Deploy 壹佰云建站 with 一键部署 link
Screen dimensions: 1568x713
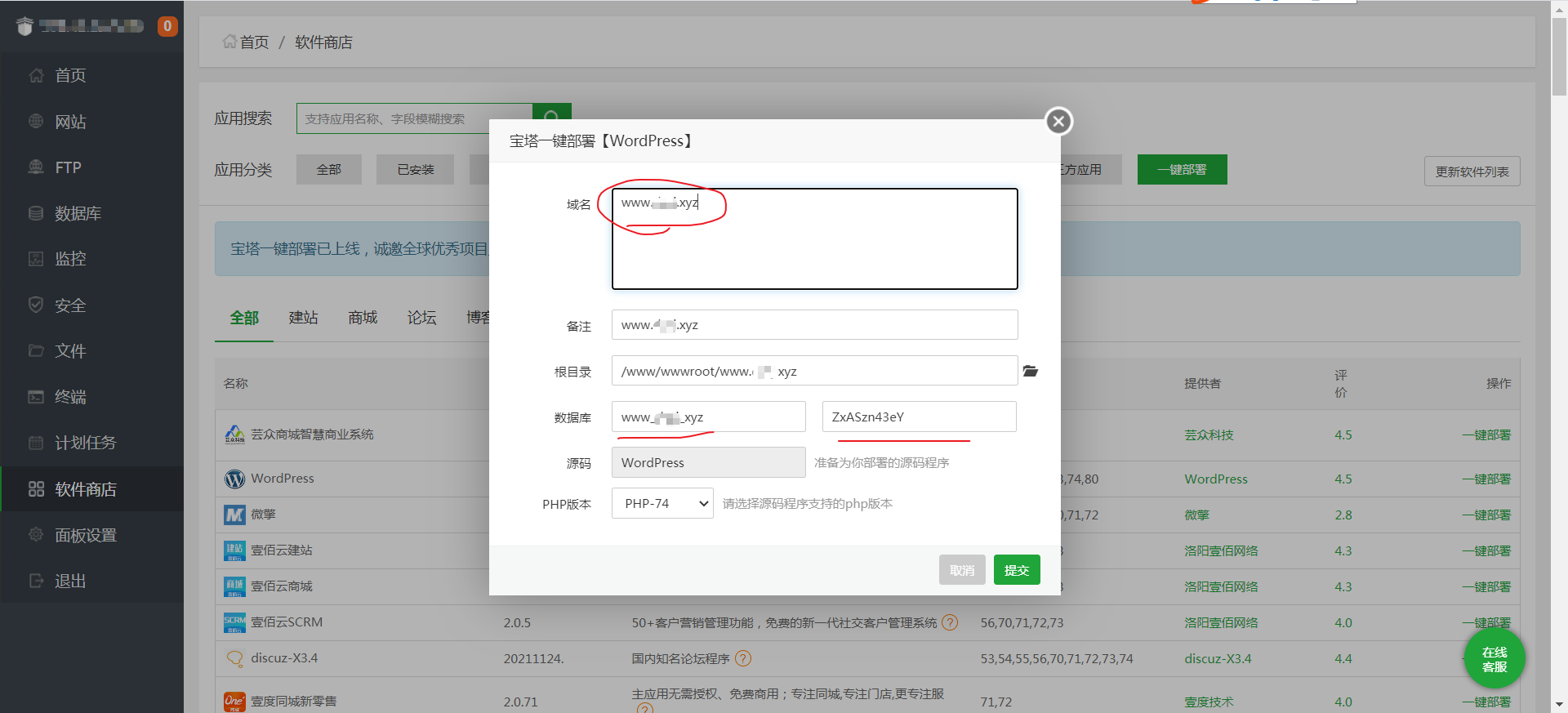(x=1486, y=550)
